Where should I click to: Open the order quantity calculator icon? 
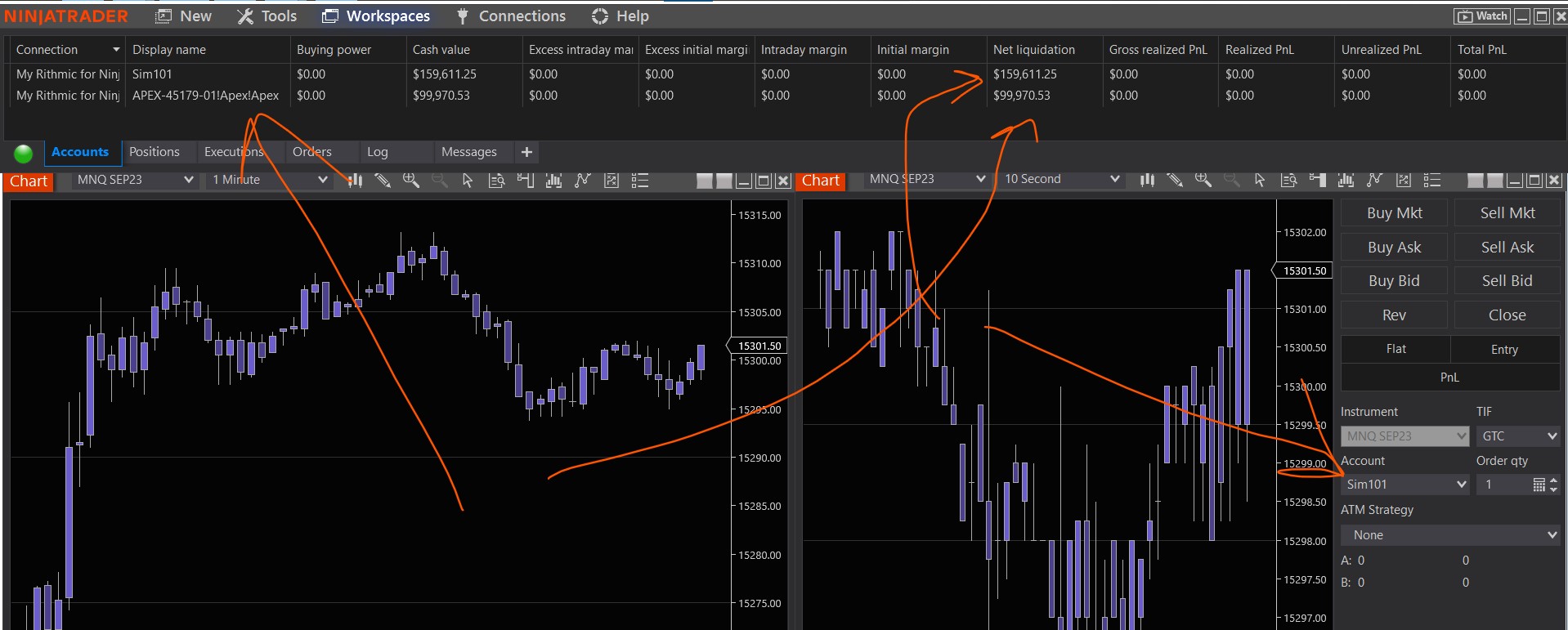(x=1539, y=485)
